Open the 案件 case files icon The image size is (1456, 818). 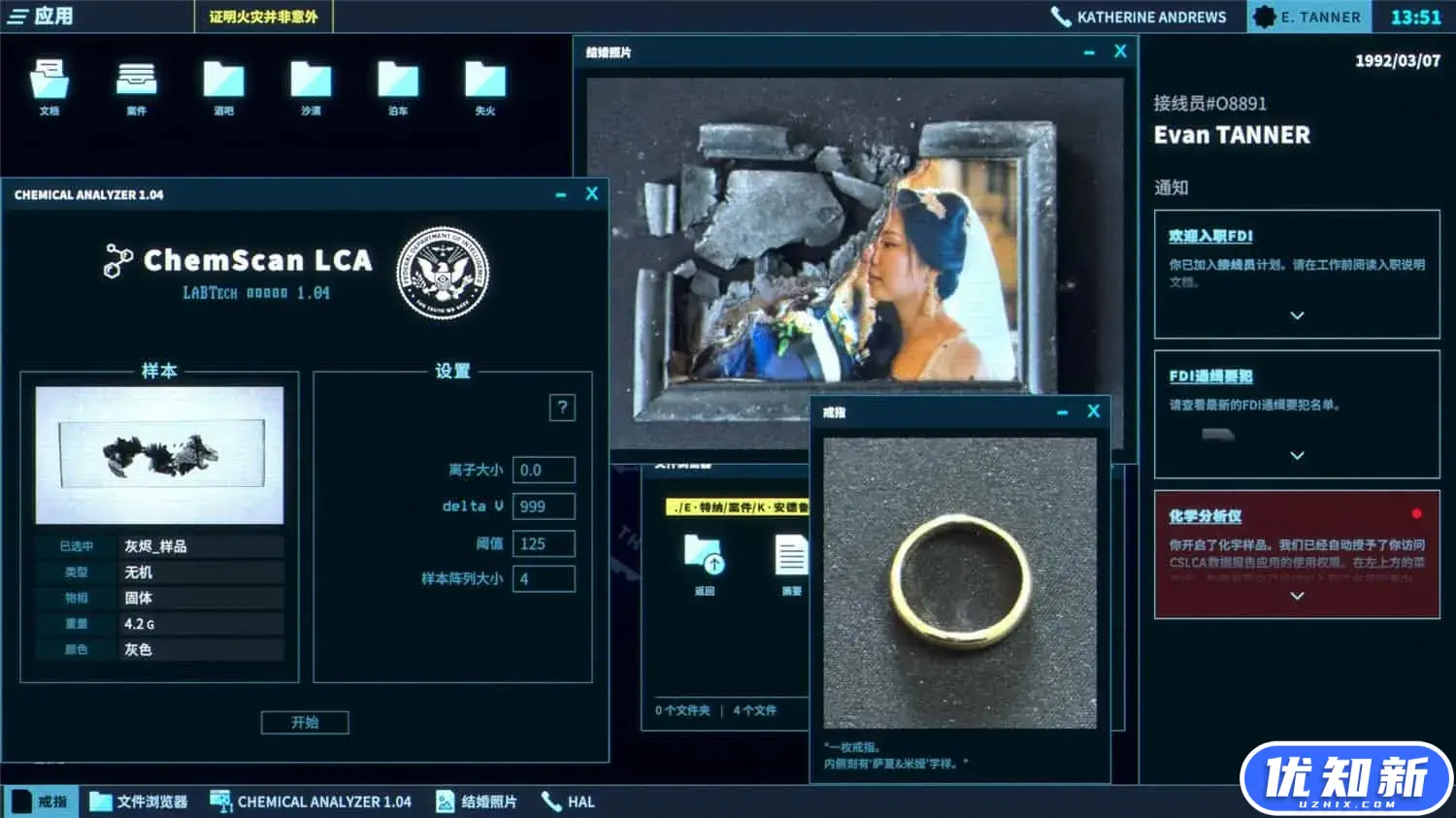136,82
